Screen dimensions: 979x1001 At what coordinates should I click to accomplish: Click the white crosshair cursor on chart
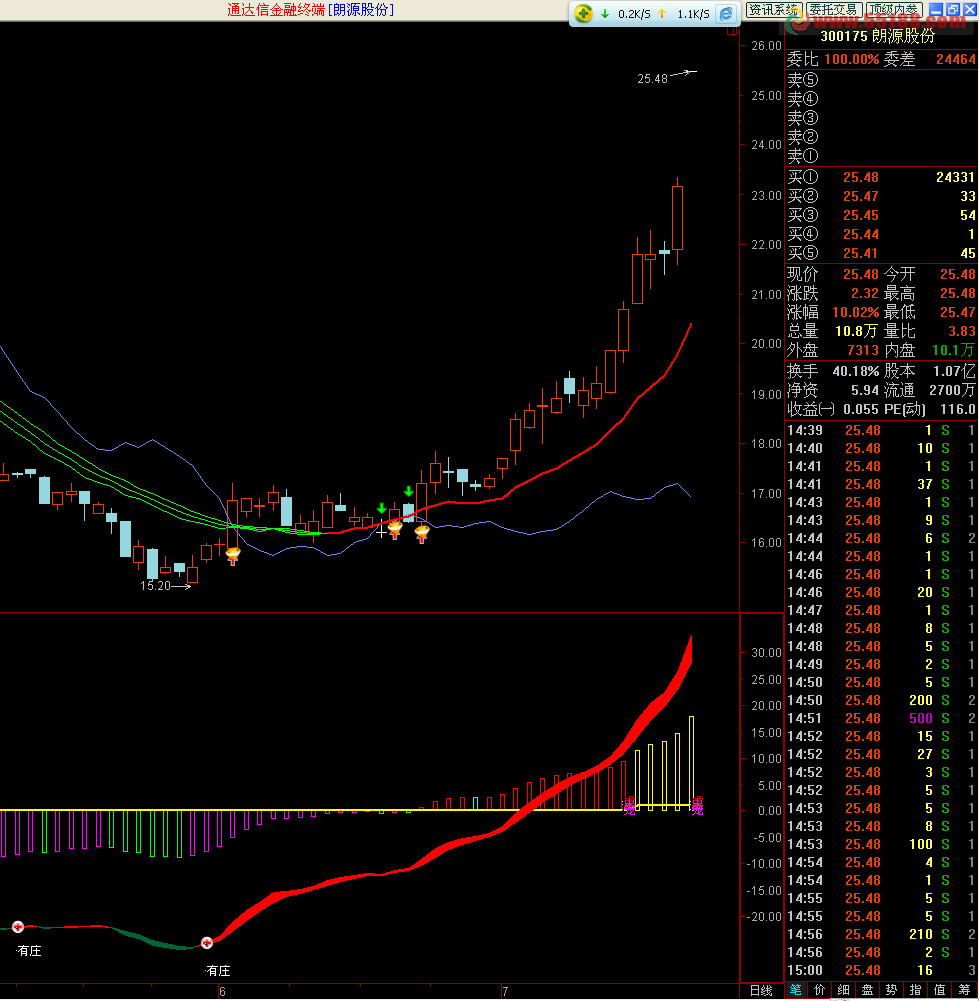point(381,532)
